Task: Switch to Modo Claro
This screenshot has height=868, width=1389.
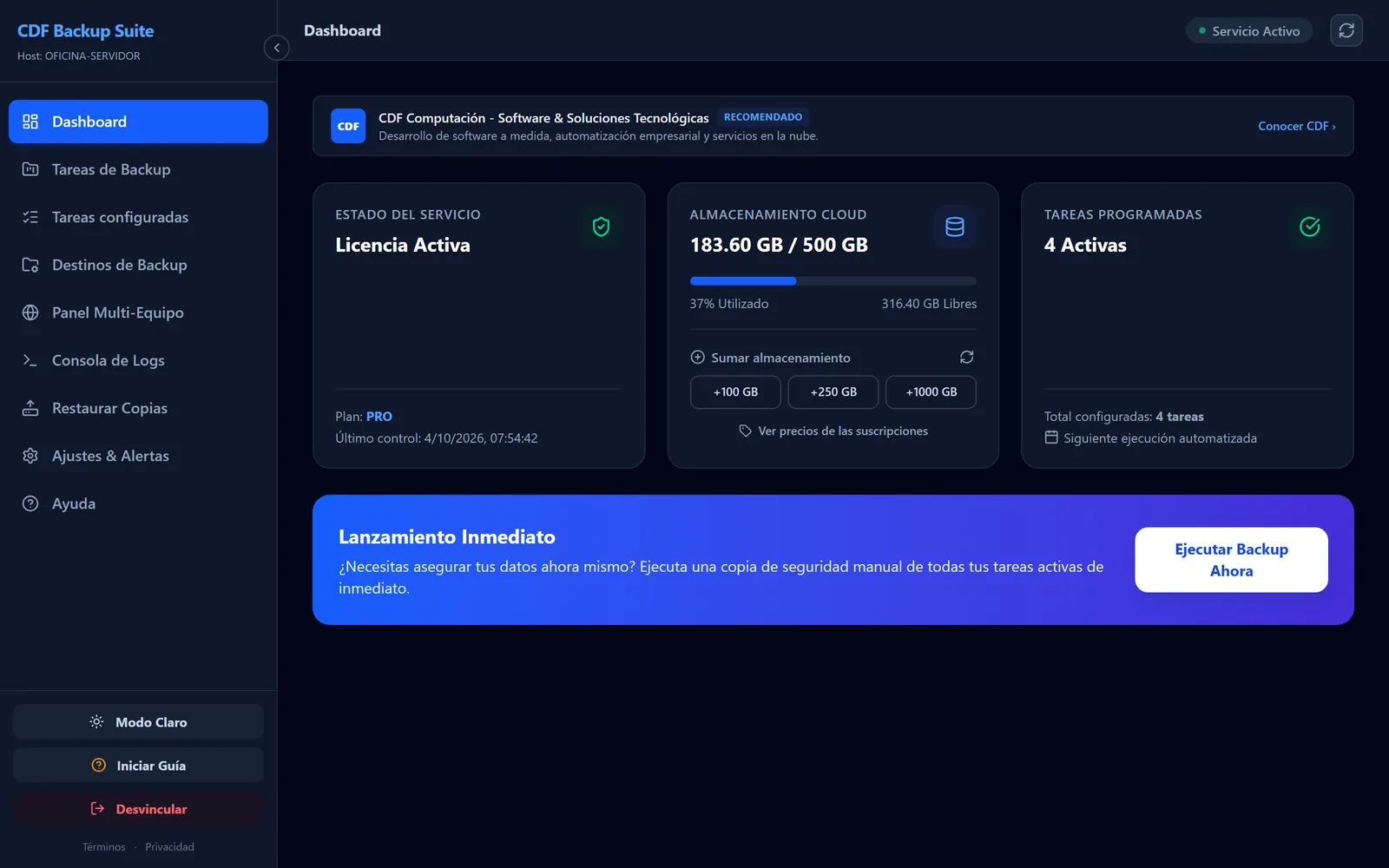Action: pos(138,722)
